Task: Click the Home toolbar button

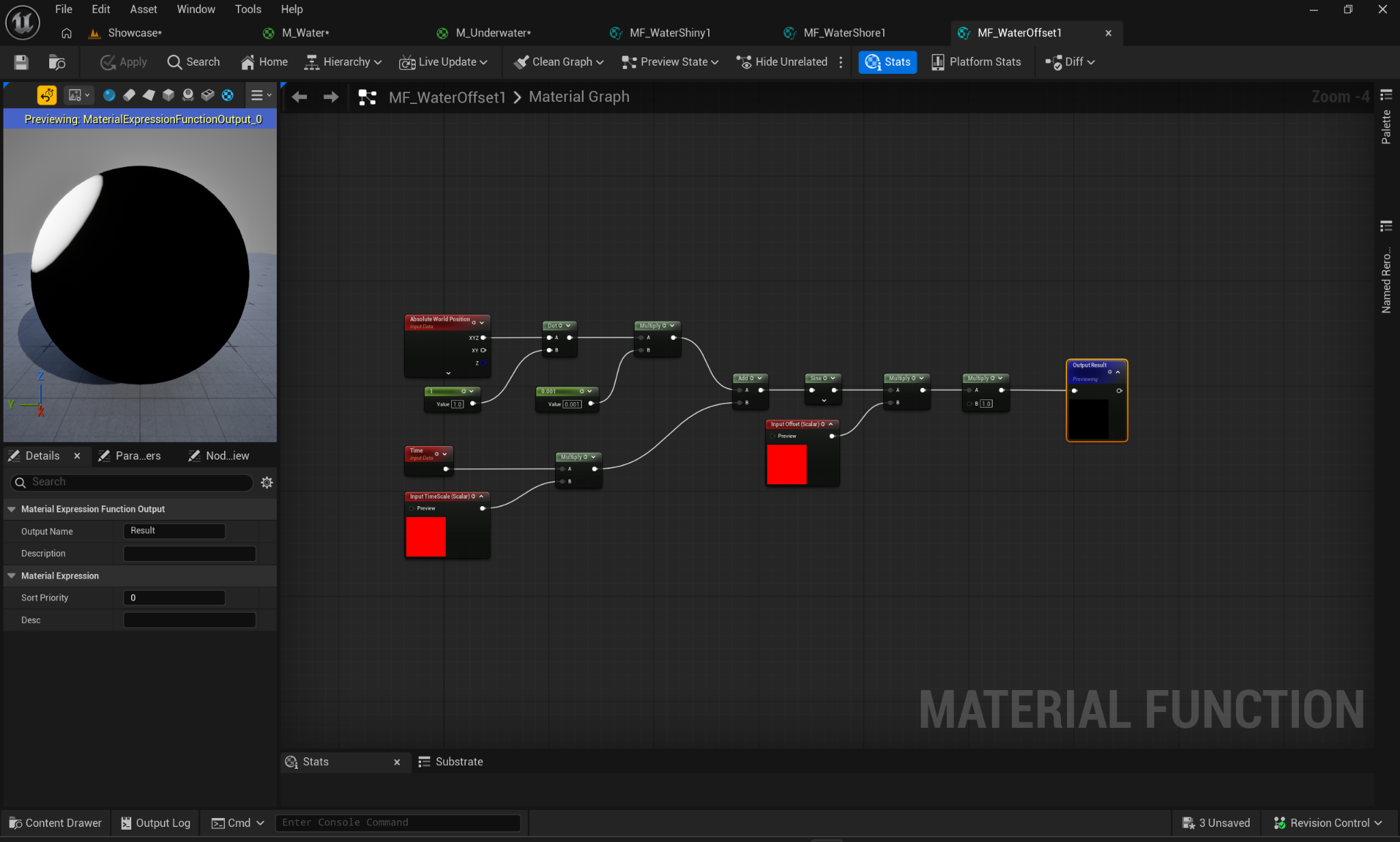Action: point(264,62)
